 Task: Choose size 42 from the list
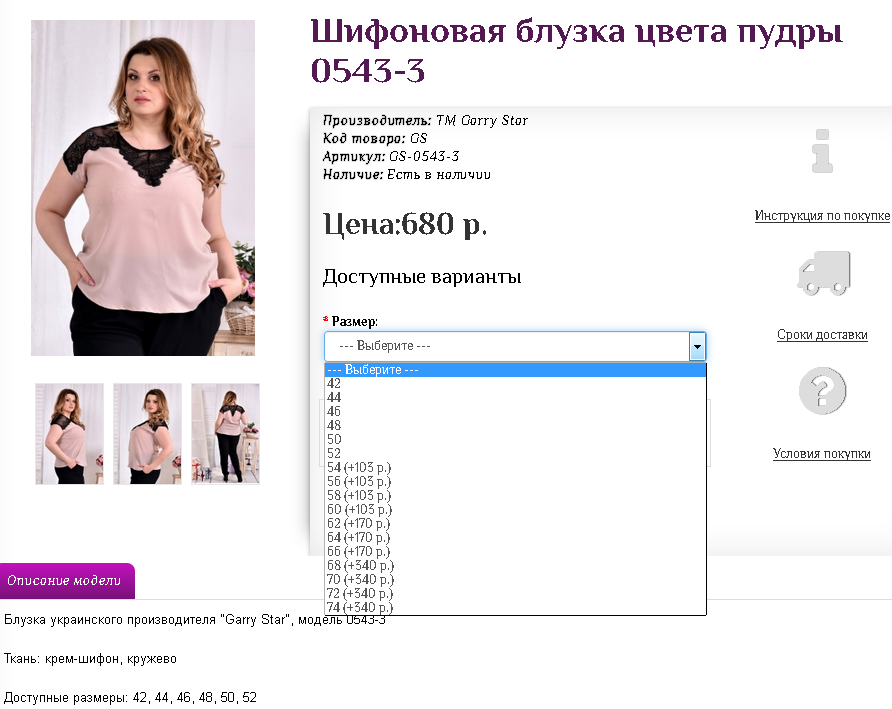tap(515, 384)
